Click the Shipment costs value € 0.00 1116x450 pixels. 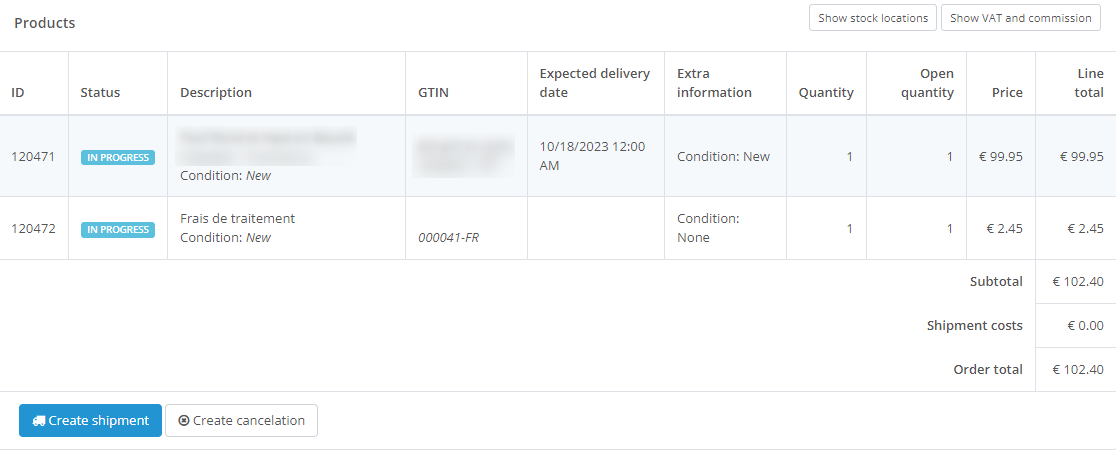click(1085, 325)
